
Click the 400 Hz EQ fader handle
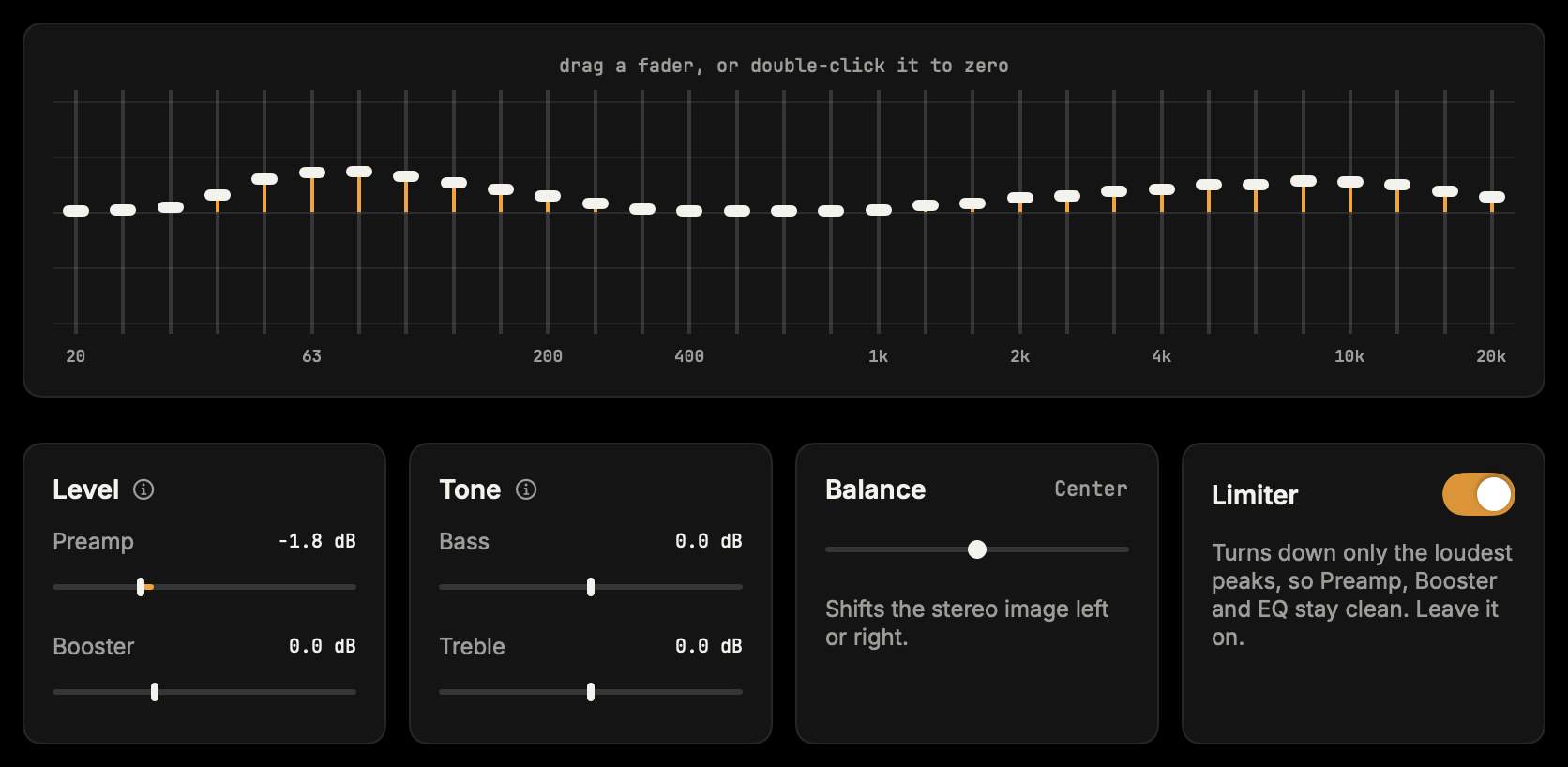coord(689,211)
